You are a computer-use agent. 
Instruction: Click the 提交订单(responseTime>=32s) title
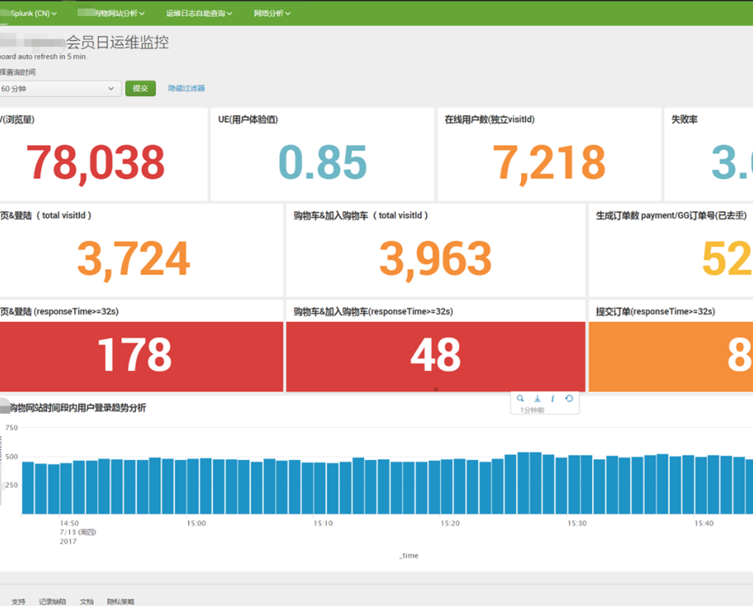656,312
